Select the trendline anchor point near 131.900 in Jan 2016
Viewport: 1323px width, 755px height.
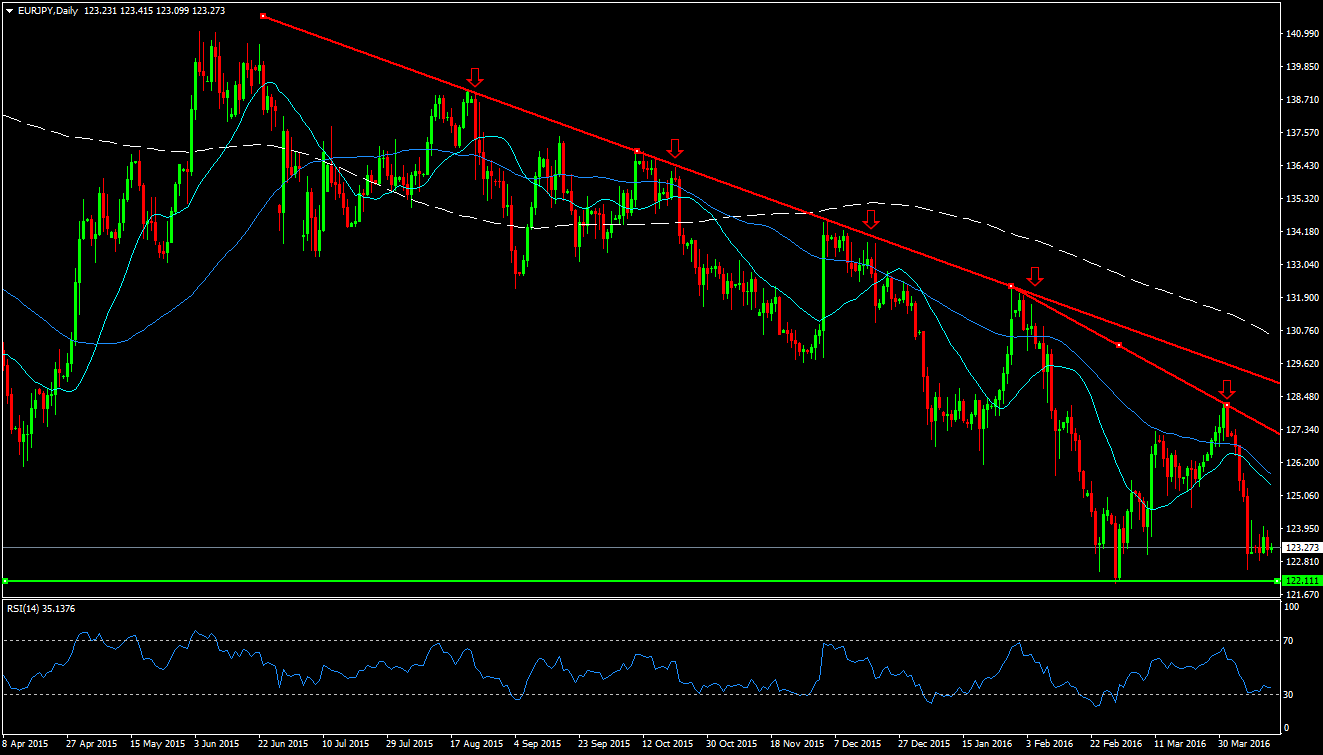coord(1011,286)
